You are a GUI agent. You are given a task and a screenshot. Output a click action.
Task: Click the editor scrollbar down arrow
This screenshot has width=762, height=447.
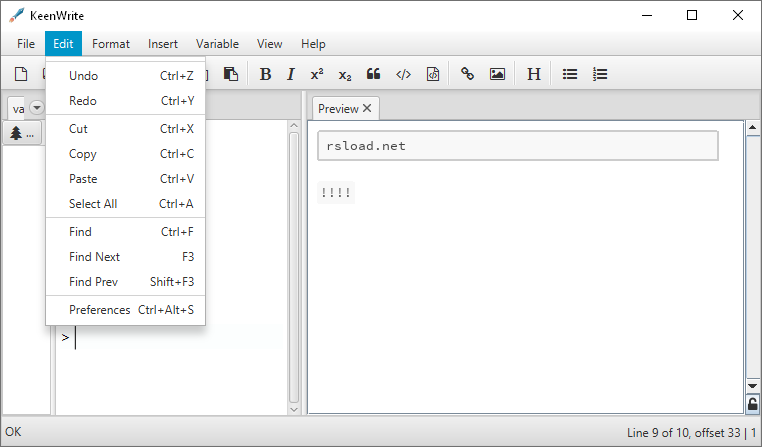click(x=294, y=410)
